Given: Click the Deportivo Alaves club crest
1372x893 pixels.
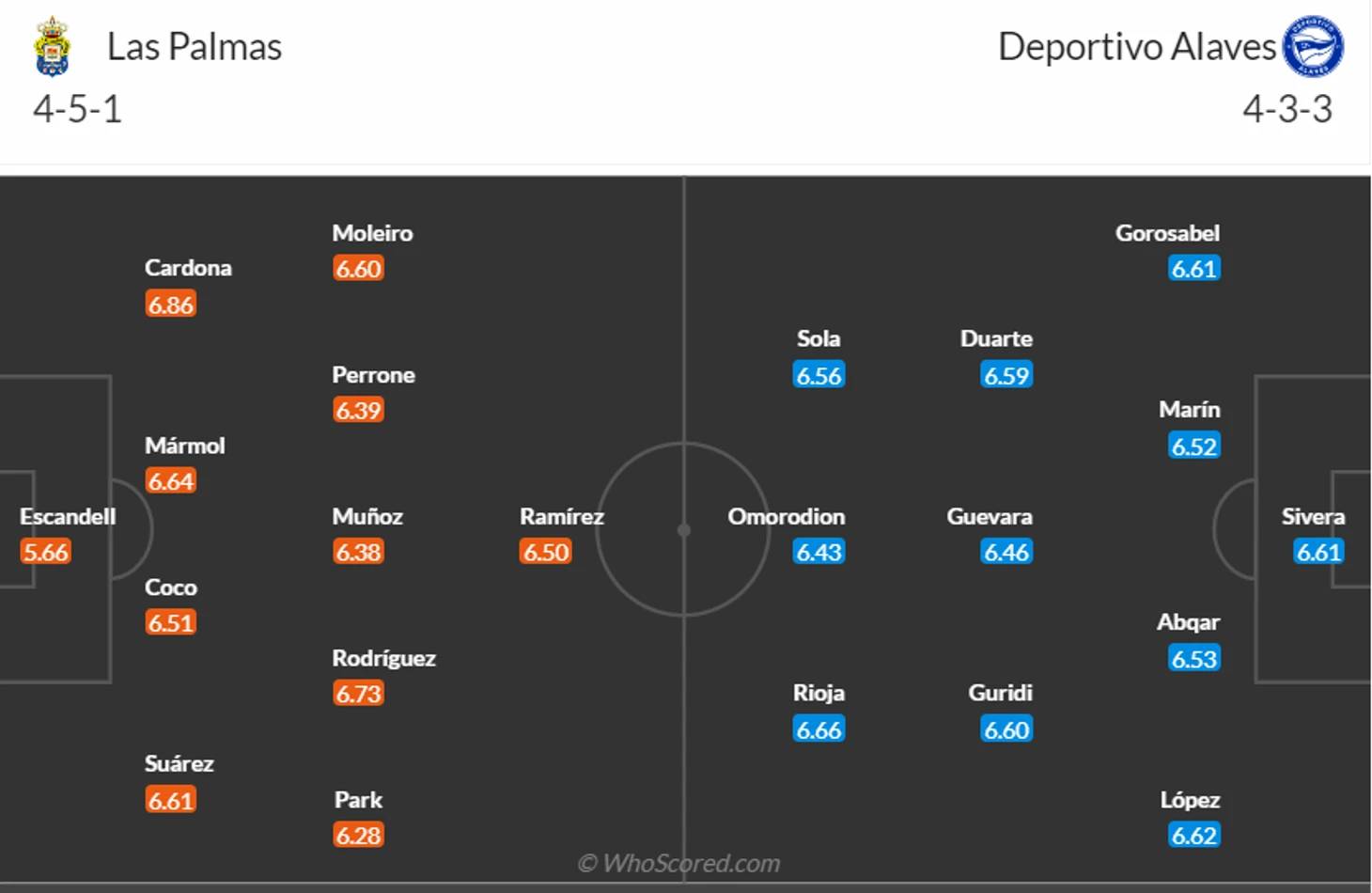Looking at the screenshot, I should [x=1313, y=46].
